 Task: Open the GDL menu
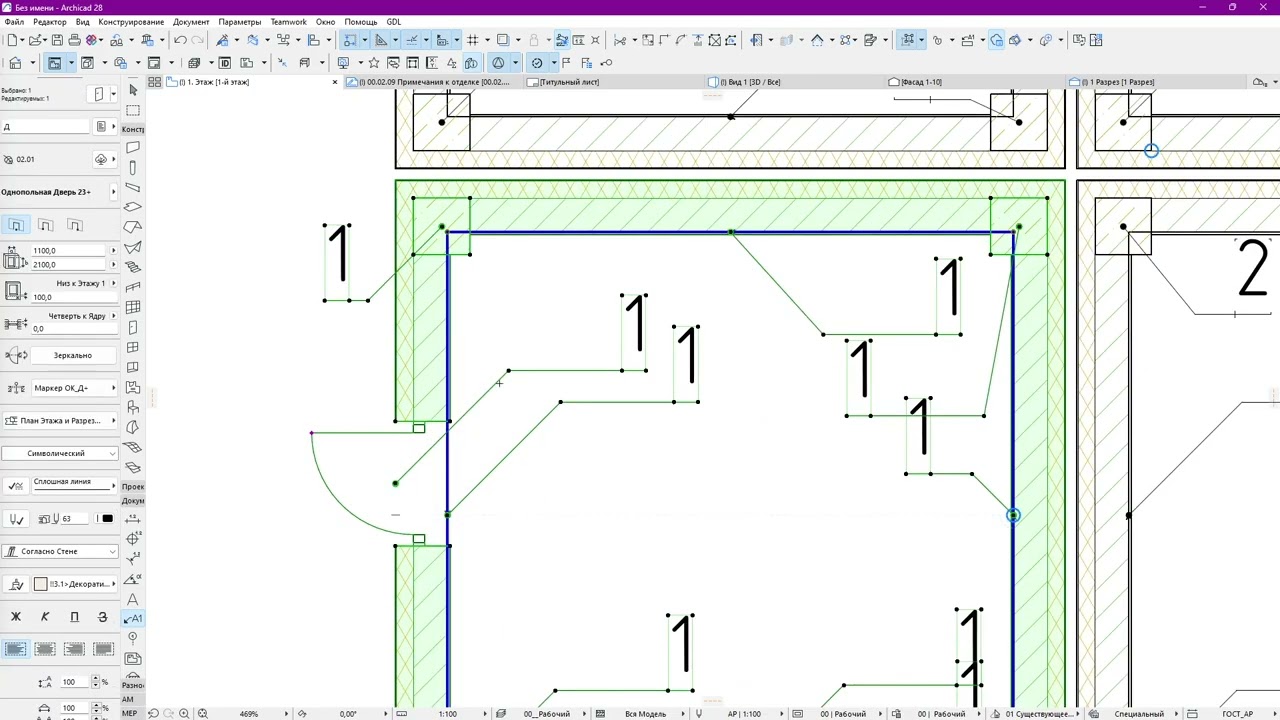click(394, 22)
